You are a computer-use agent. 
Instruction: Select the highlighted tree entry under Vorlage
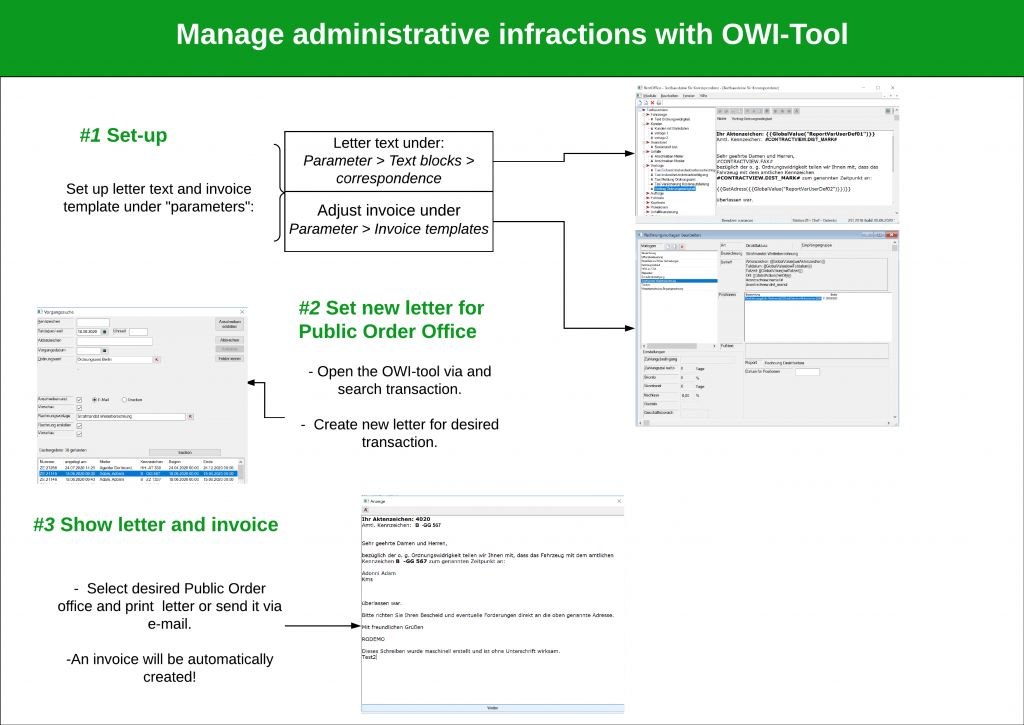[675, 189]
